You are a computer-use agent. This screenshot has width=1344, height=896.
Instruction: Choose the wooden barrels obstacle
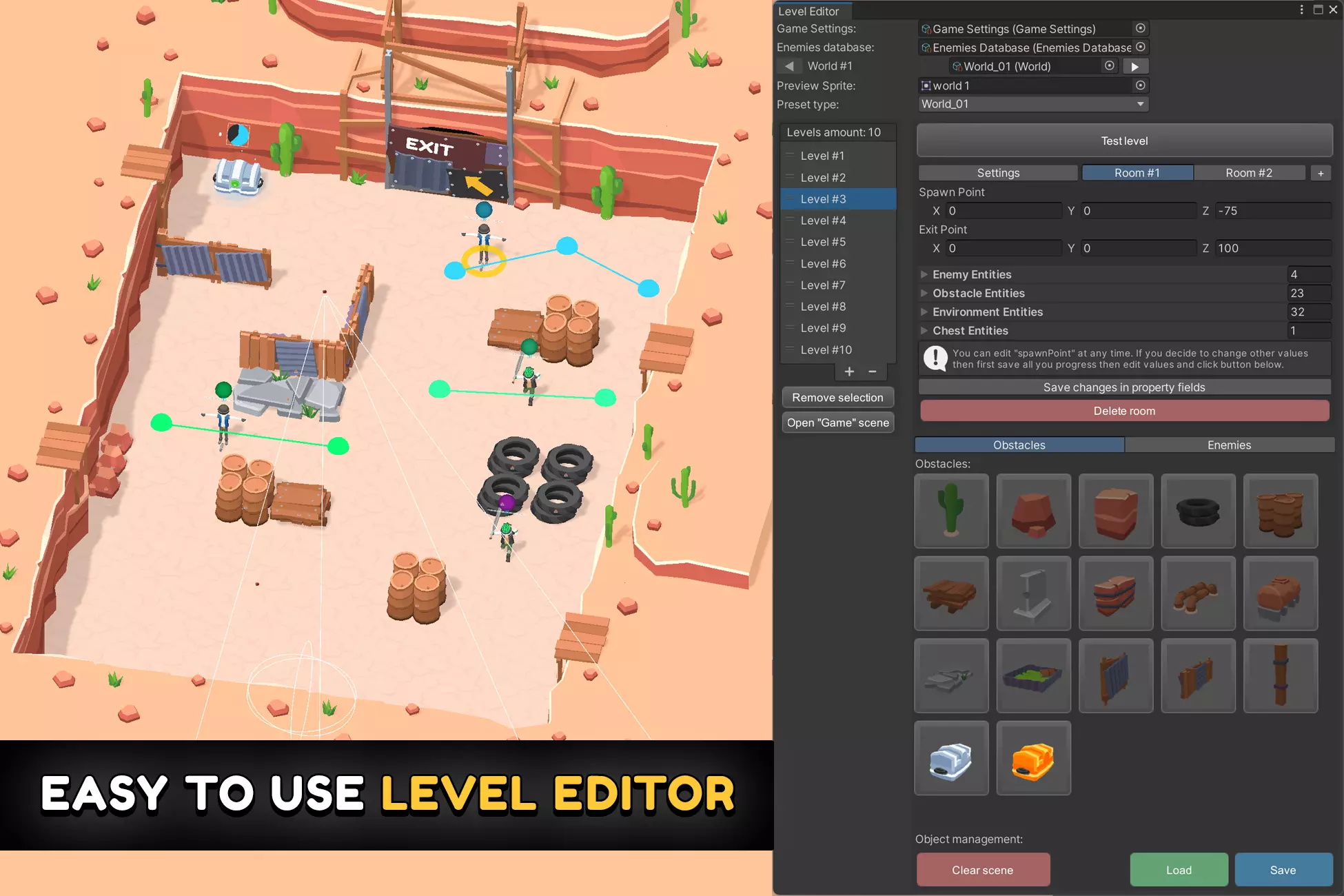click(x=1280, y=511)
